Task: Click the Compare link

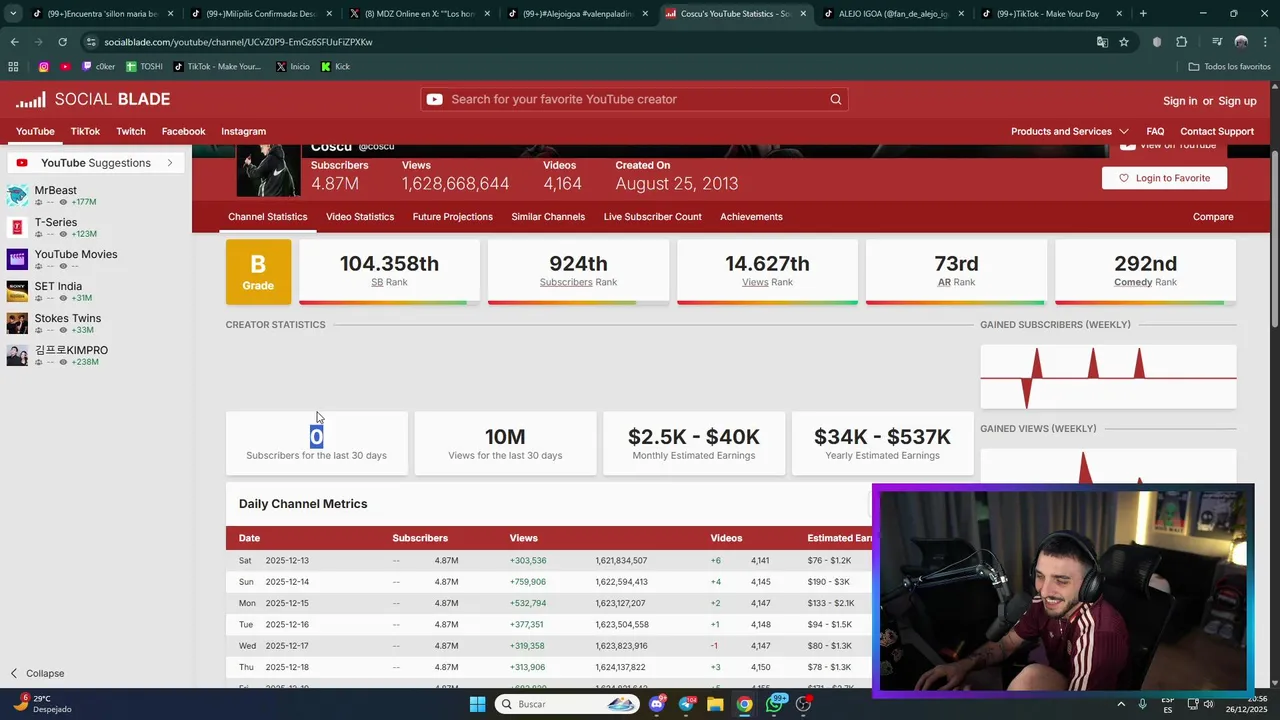Action: click(1213, 216)
